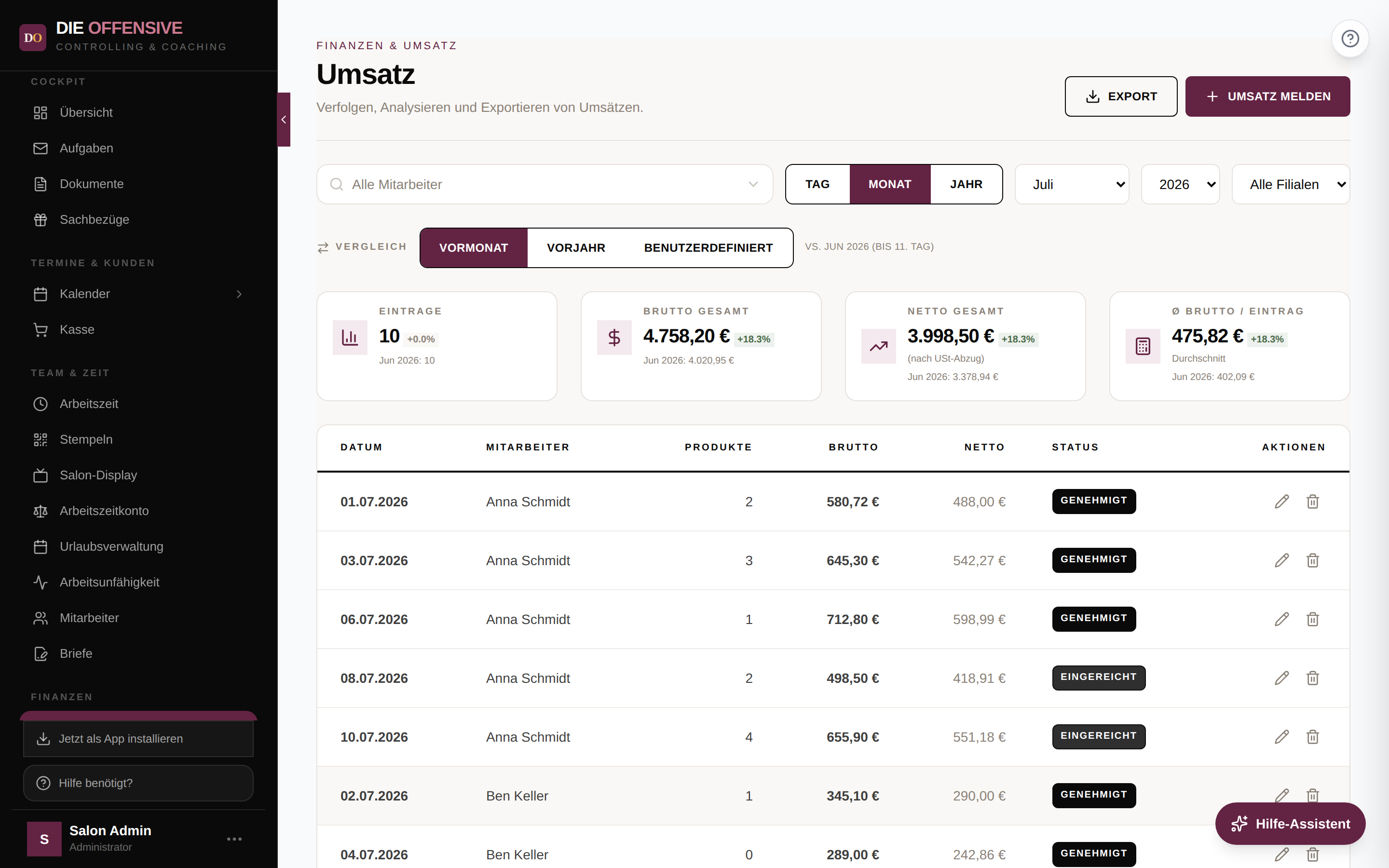Screen dimensions: 1389x868
Task: Delete the 08.07.2026 entry
Action: pyautogui.click(x=1313, y=678)
